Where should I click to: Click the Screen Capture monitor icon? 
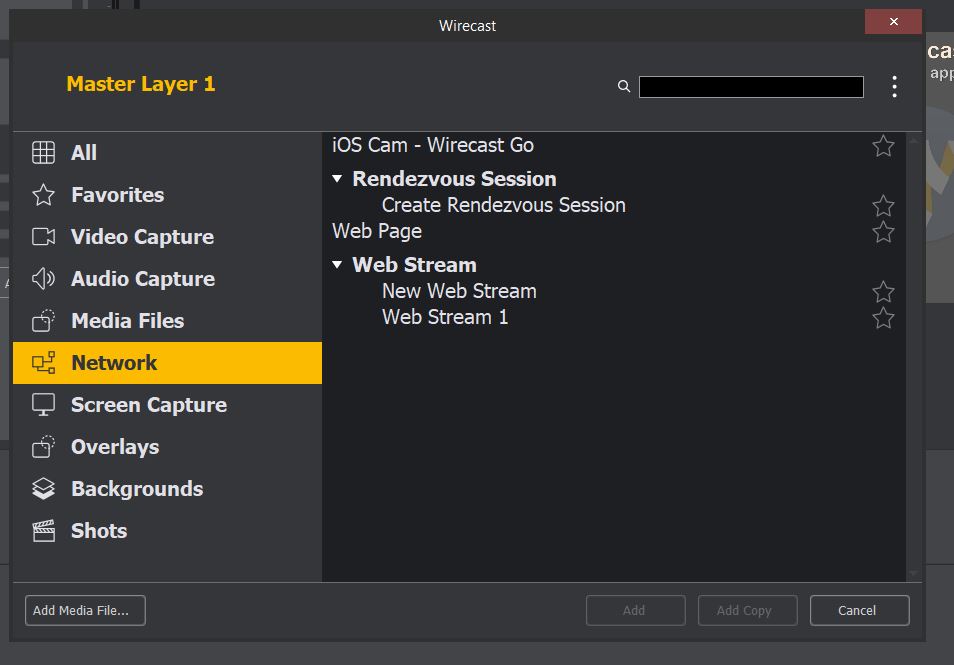point(43,405)
